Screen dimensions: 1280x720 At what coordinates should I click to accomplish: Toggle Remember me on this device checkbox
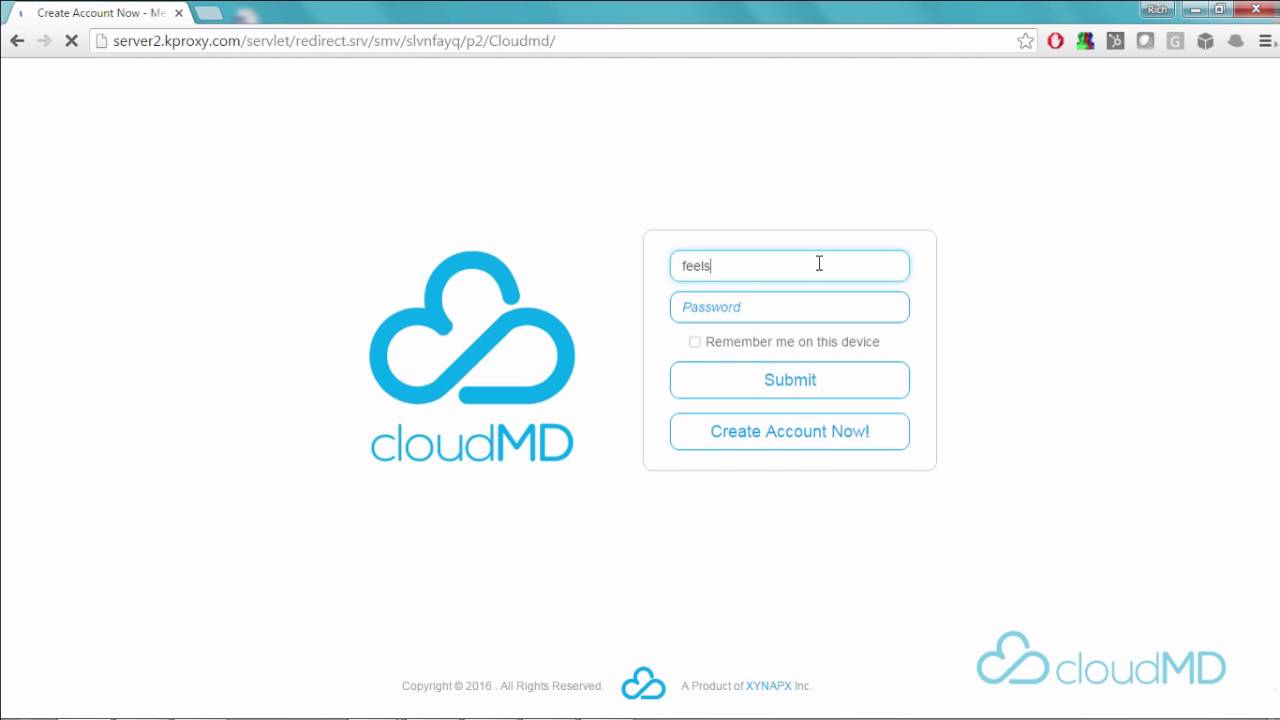[694, 342]
